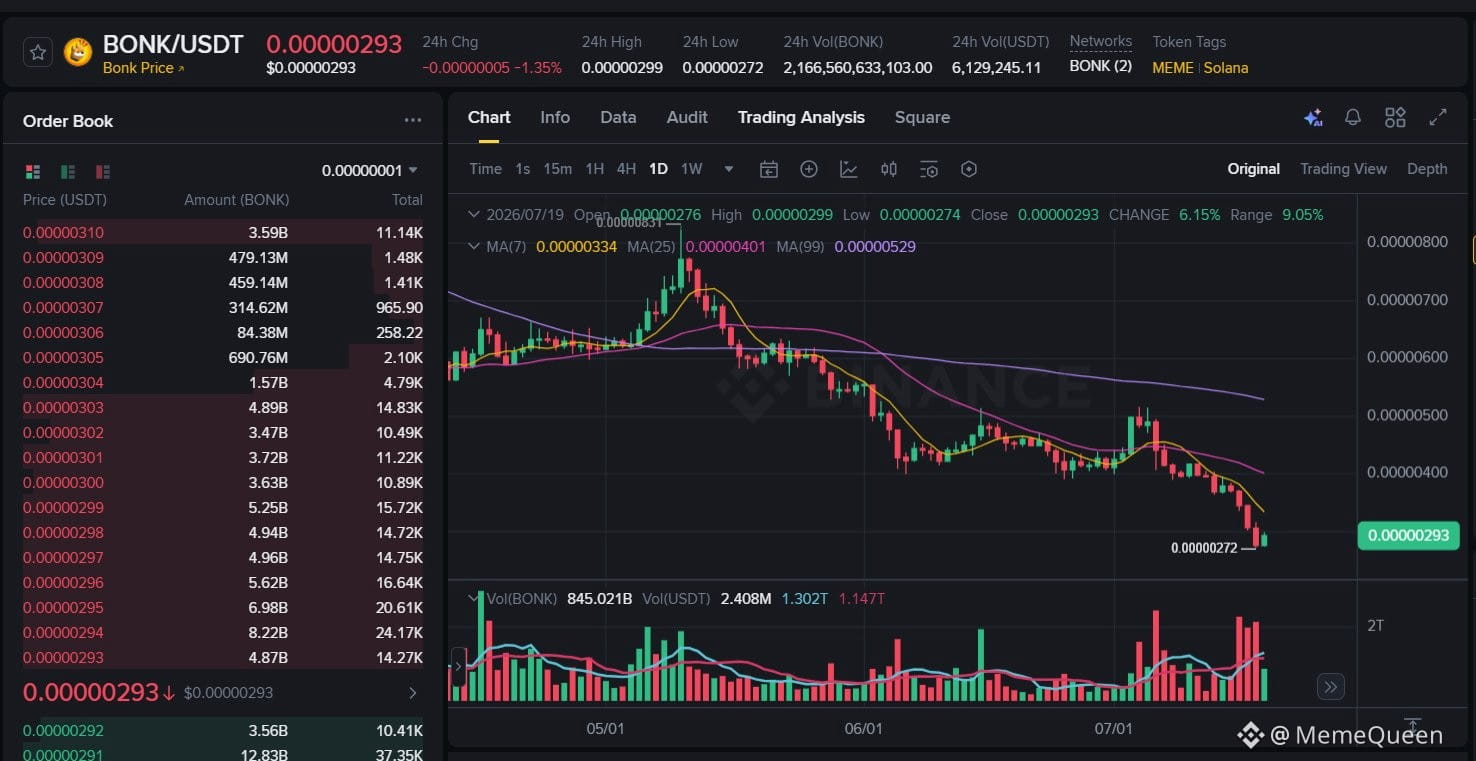Change candlestick chart style icon
Screen dimensions: 1476x761
889,169
